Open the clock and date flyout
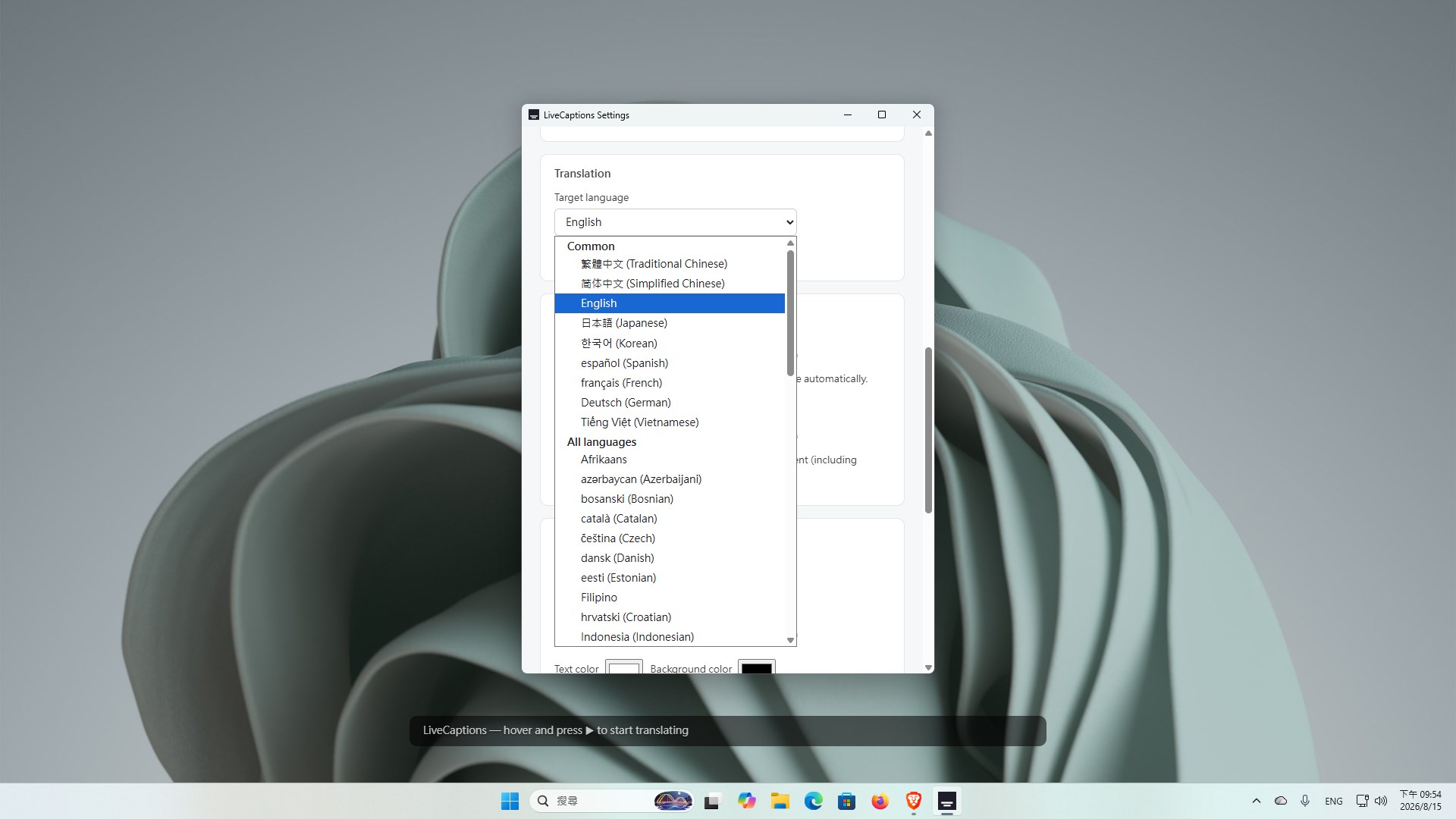The image size is (1456, 819). pos(1420,801)
